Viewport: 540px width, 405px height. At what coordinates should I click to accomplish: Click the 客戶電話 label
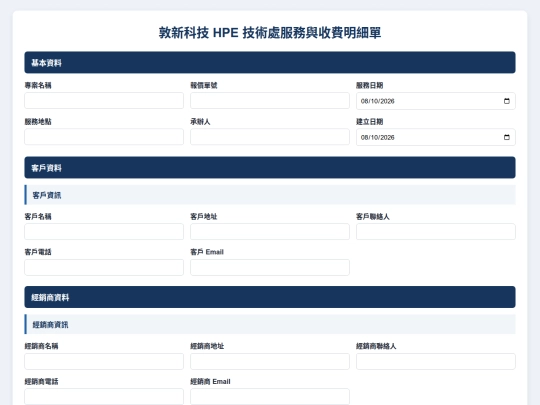point(38,252)
